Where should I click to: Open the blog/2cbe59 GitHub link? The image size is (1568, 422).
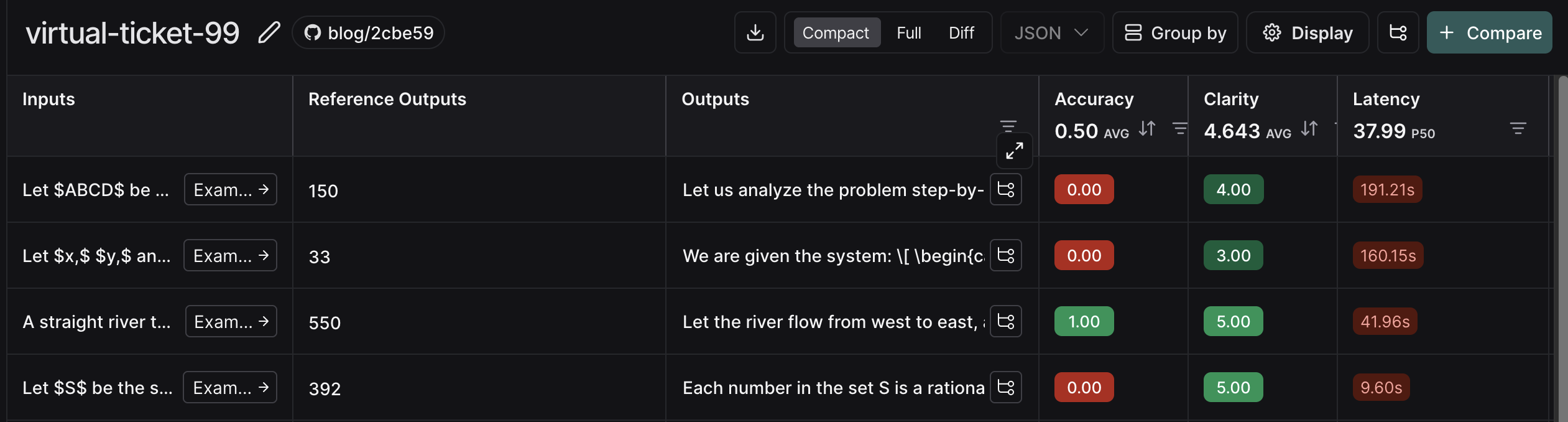click(x=368, y=32)
